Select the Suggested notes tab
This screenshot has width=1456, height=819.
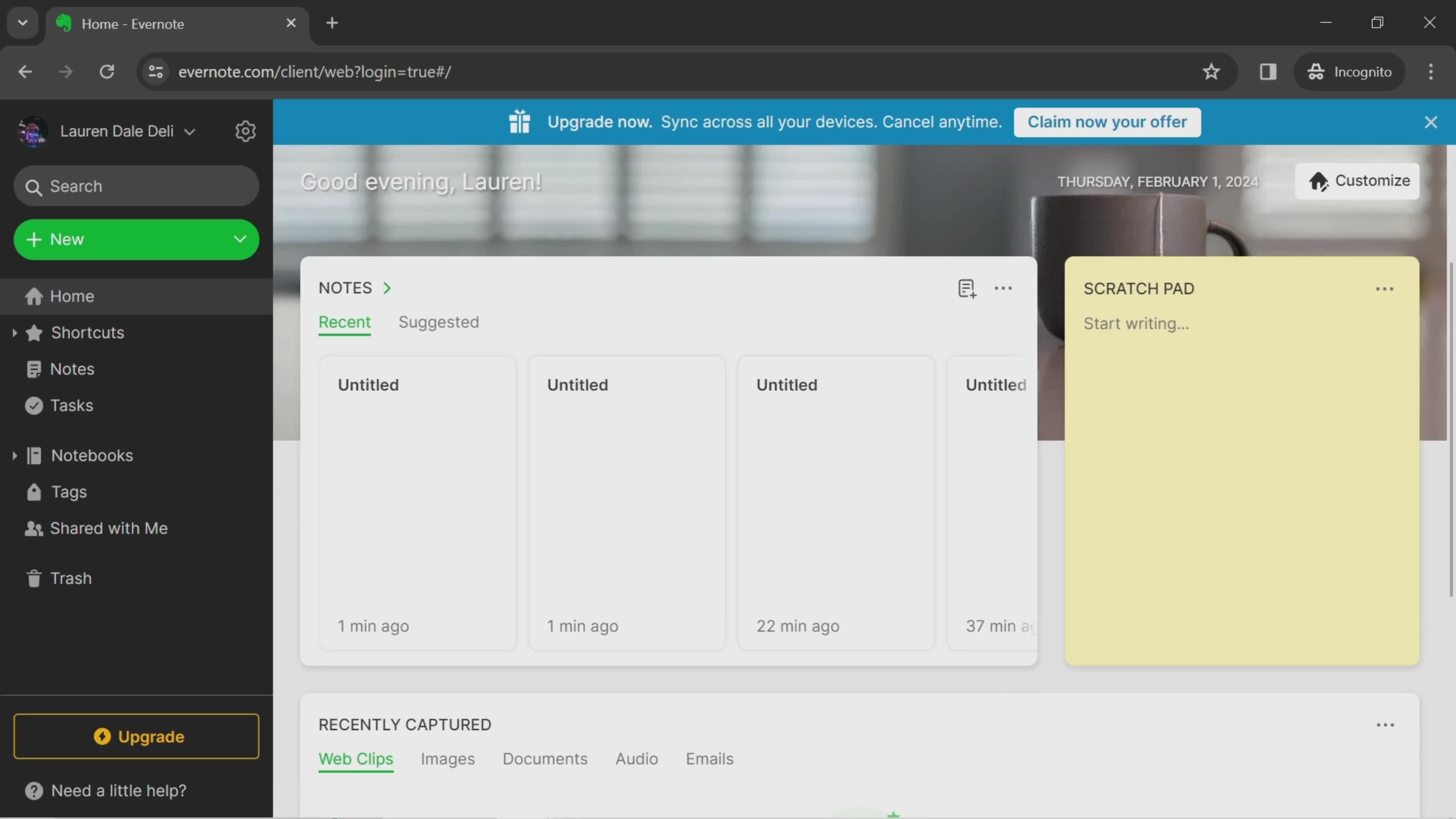[x=438, y=322]
